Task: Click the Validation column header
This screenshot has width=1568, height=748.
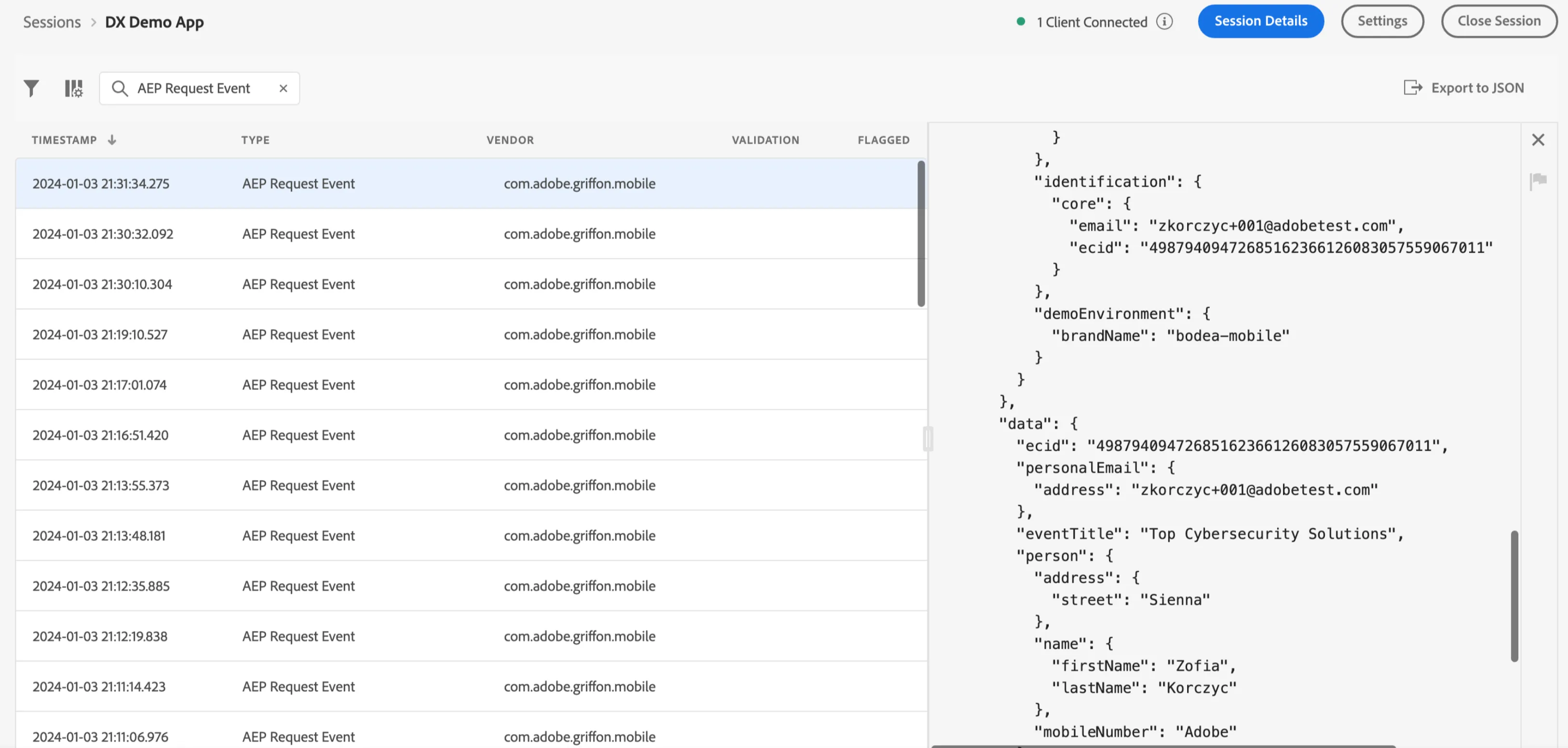Action: [x=765, y=140]
